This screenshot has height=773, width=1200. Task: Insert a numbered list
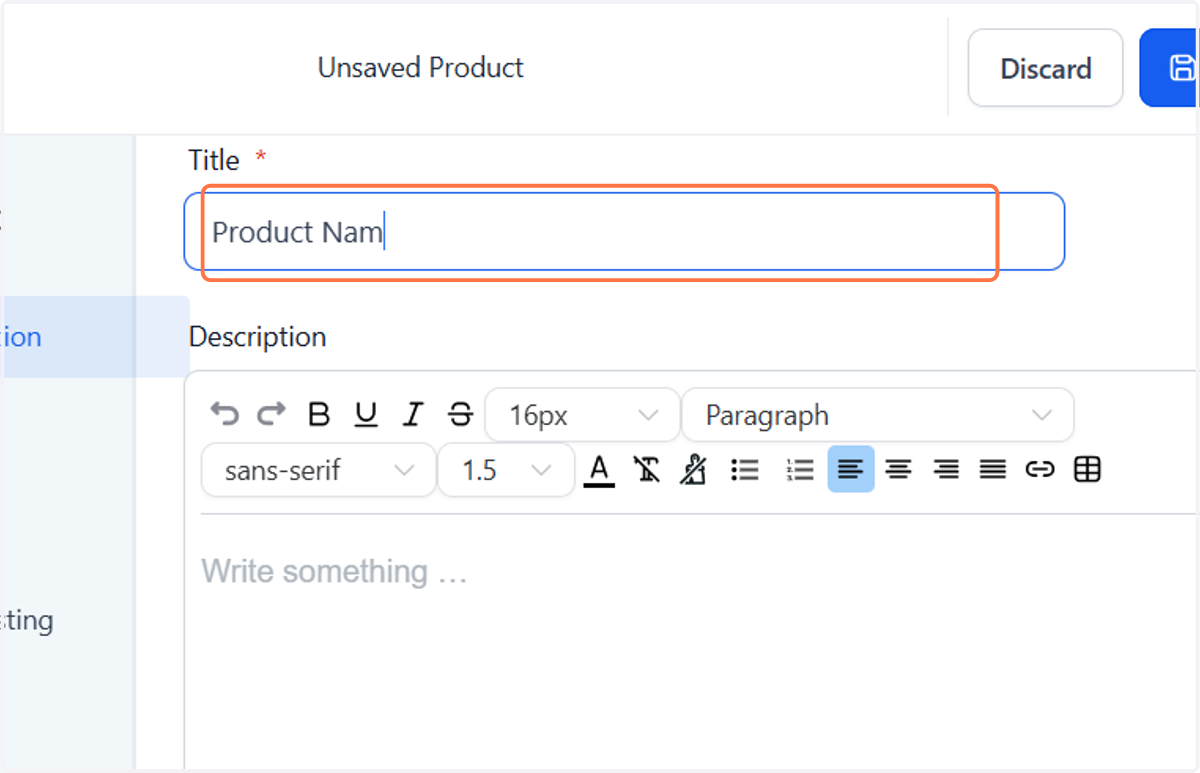(x=800, y=470)
